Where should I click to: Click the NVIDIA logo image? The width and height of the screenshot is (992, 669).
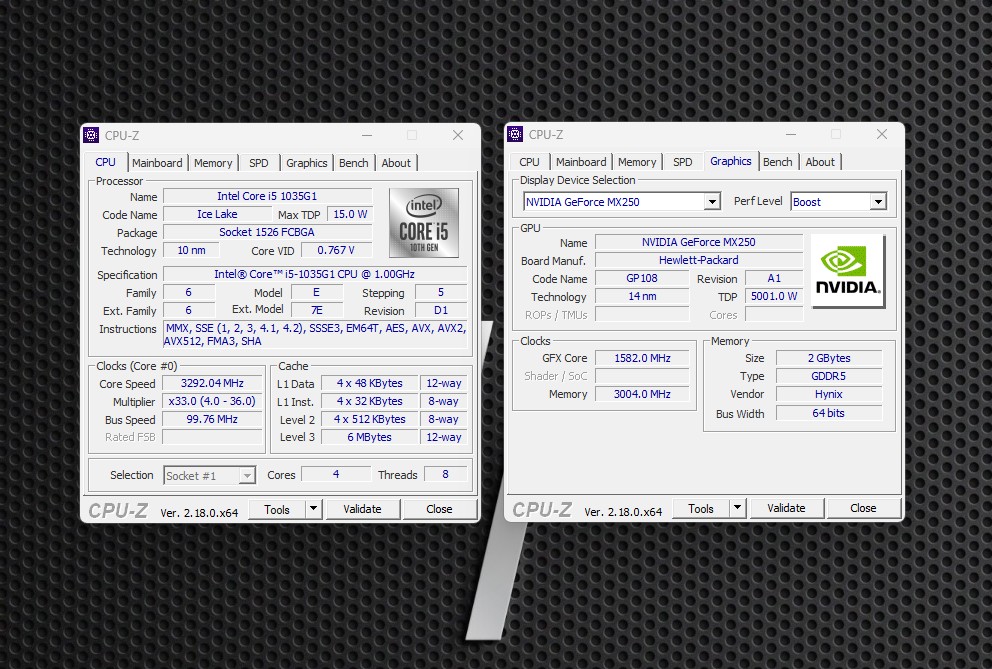[x=848, y=271]
